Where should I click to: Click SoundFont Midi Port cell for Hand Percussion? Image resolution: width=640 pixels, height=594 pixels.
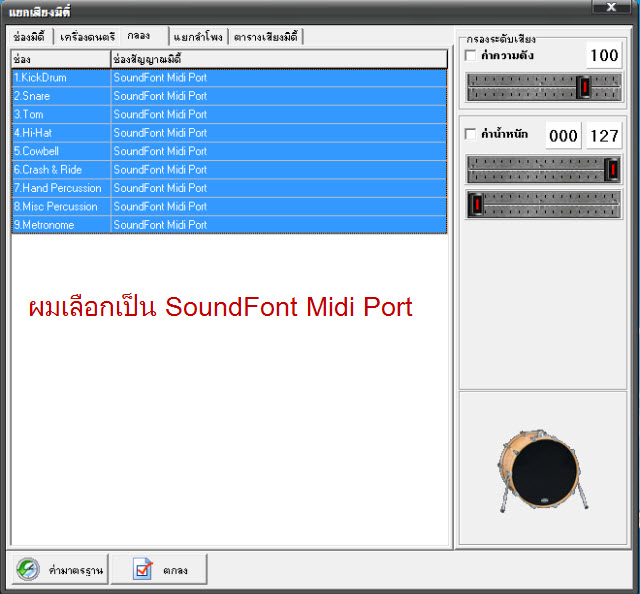point(279,188)
